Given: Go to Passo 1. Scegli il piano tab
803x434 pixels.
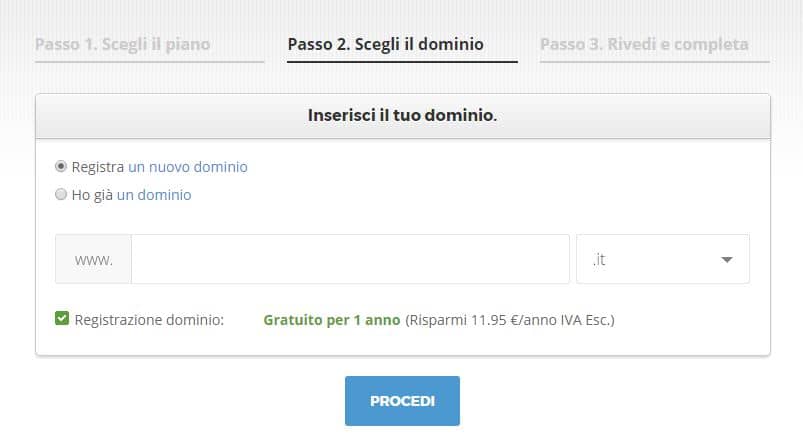Looking at the screenshot, I should [122, 45].
